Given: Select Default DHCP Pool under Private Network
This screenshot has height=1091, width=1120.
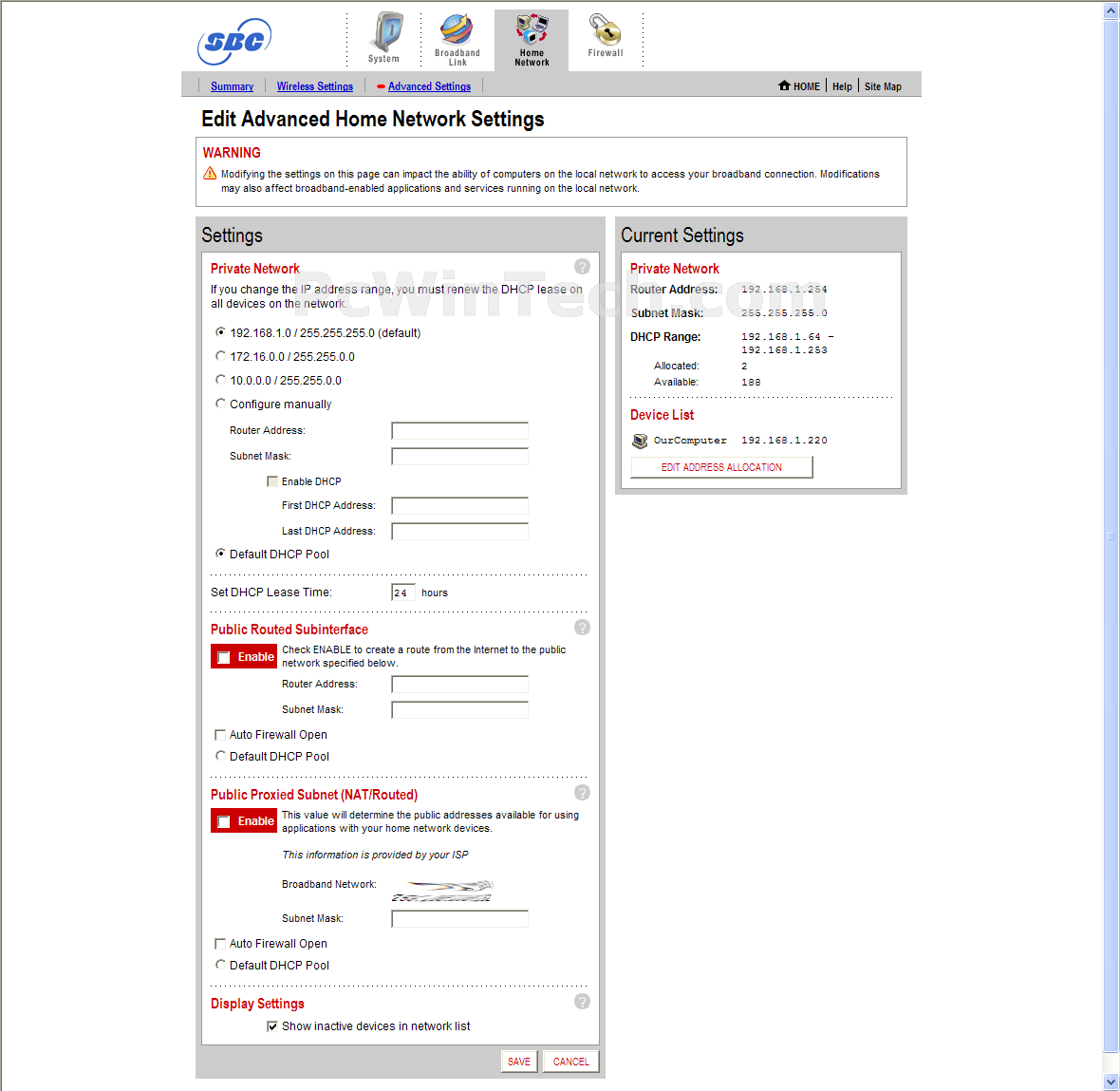Looking at the screenshot, I should pos(221,553).
